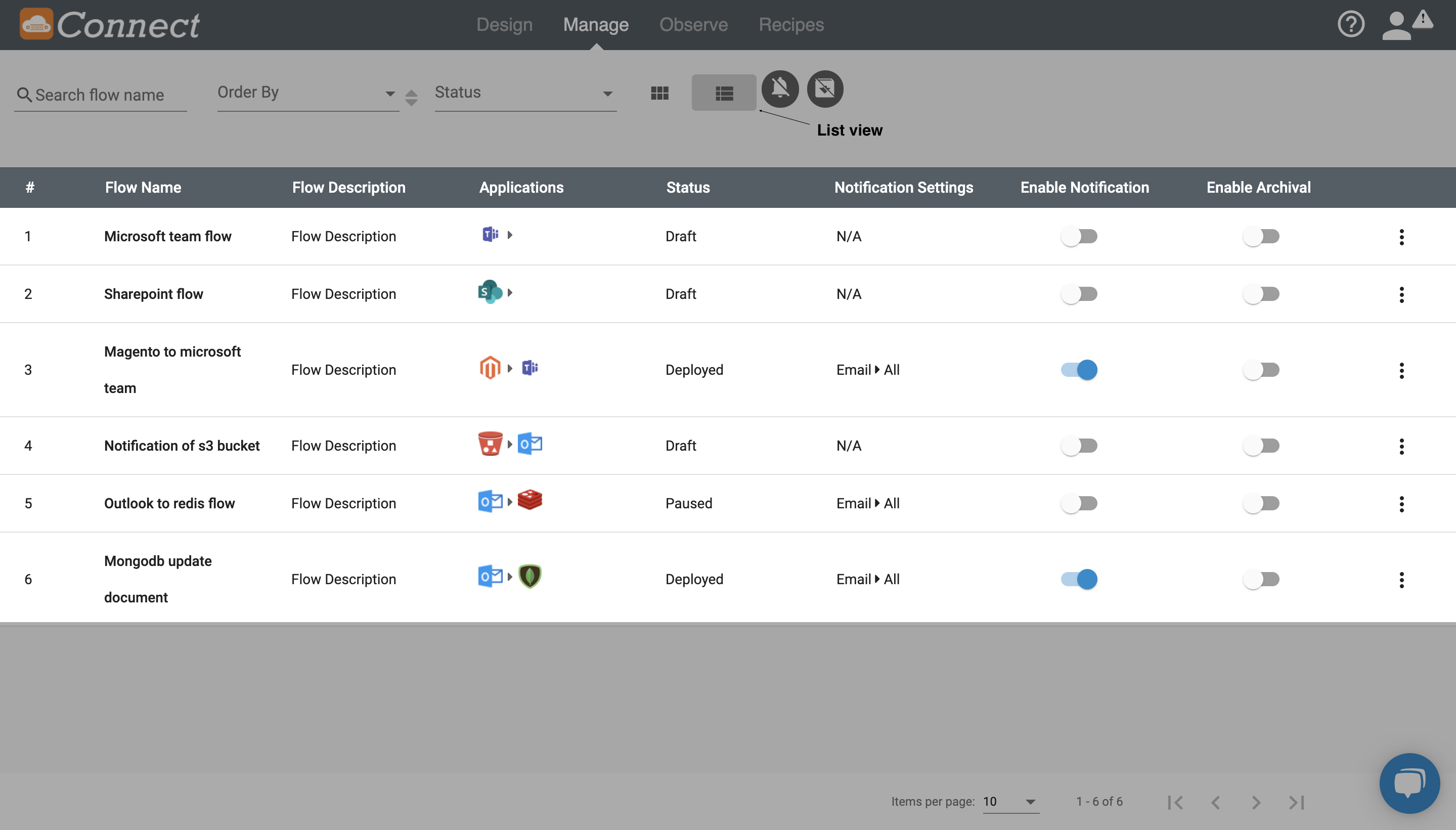1456x830 pixels.
Task: Click the Status column header
Action: pos(688,188)
